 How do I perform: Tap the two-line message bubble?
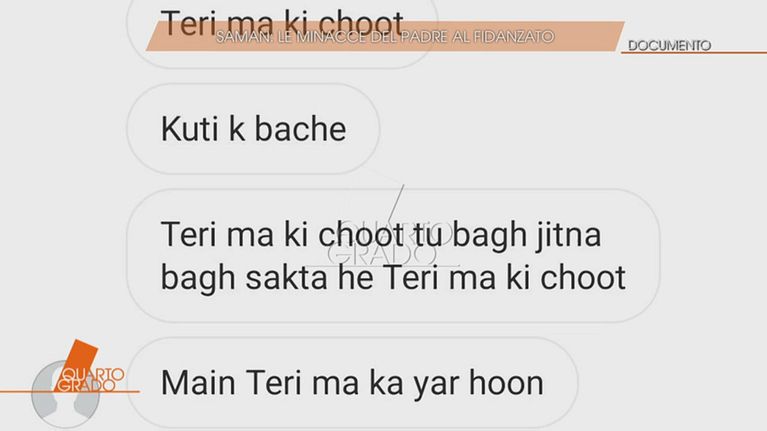coord(393,255)
